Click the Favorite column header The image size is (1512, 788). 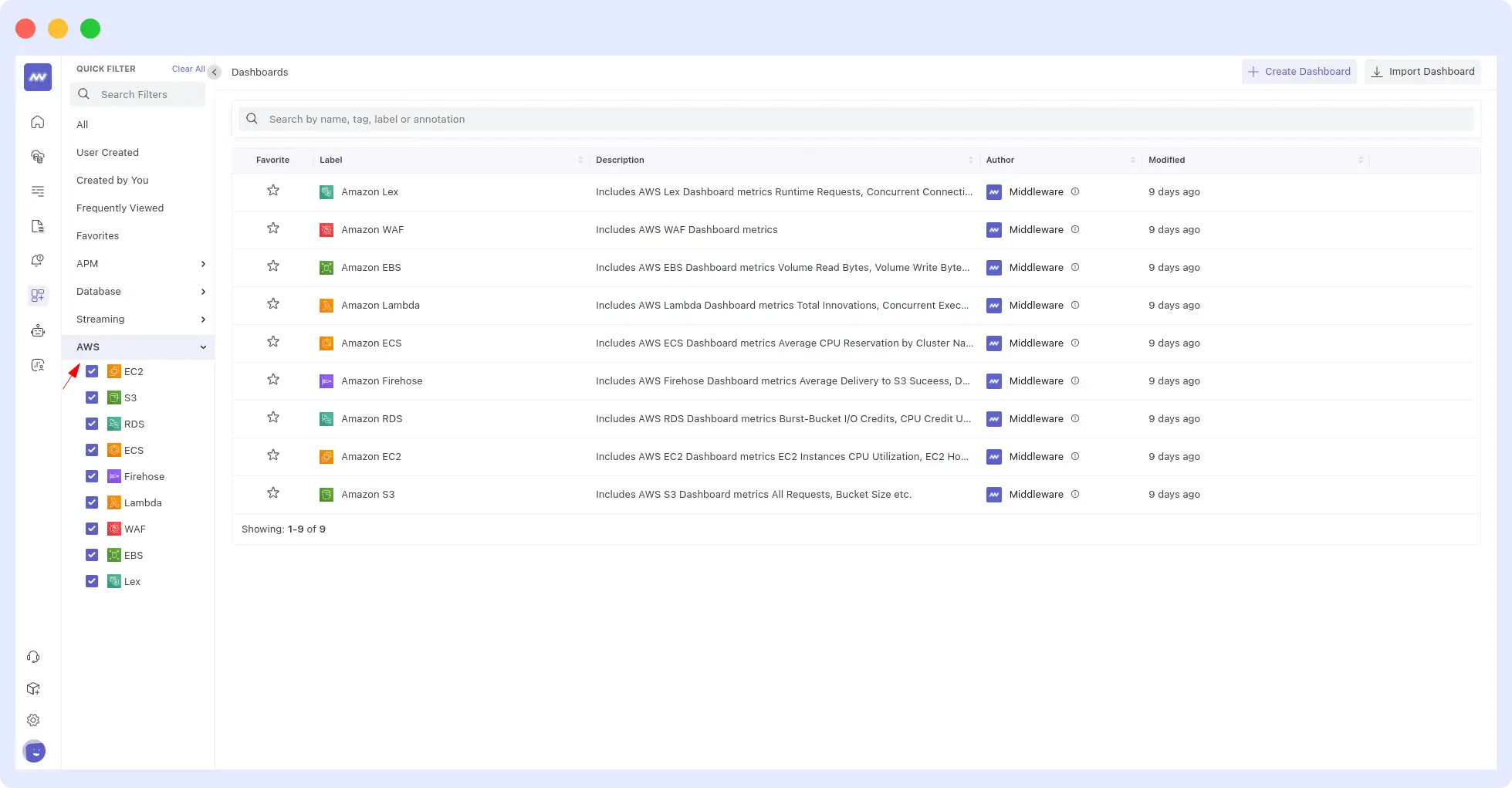pyautogui.click(x=272, y=160)
